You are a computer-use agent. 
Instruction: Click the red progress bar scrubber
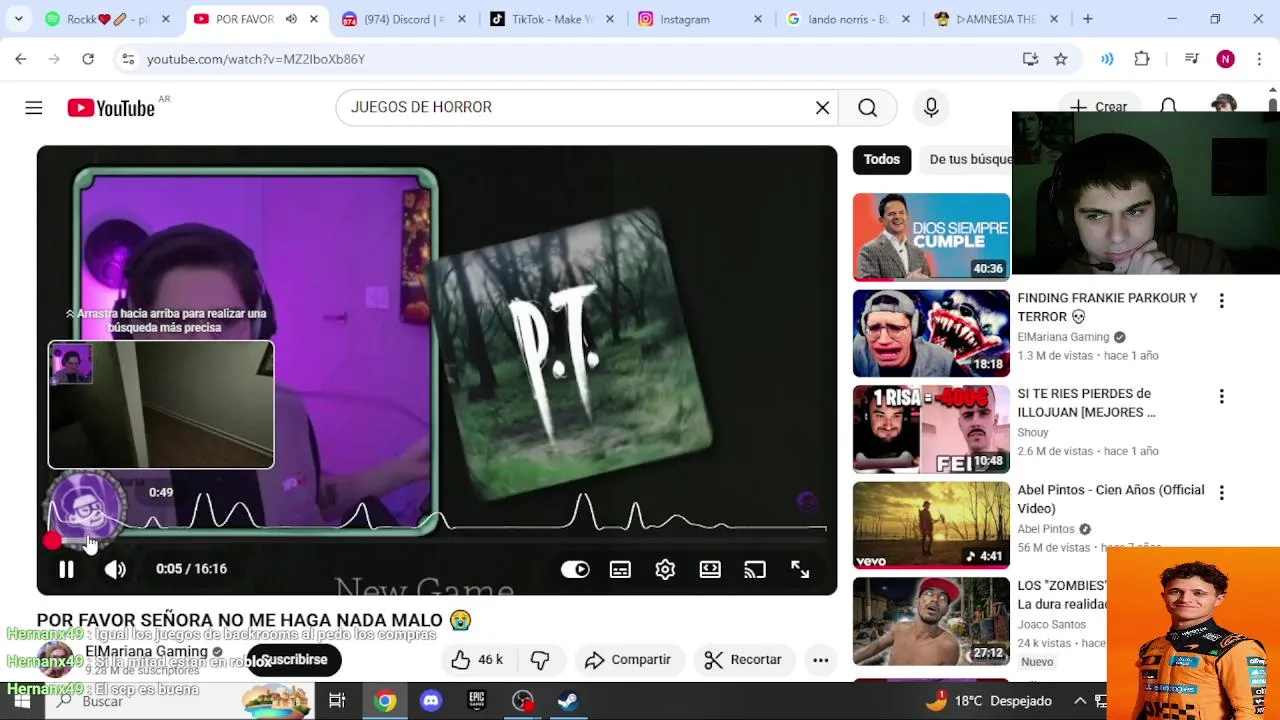click(x=52, y=541)
